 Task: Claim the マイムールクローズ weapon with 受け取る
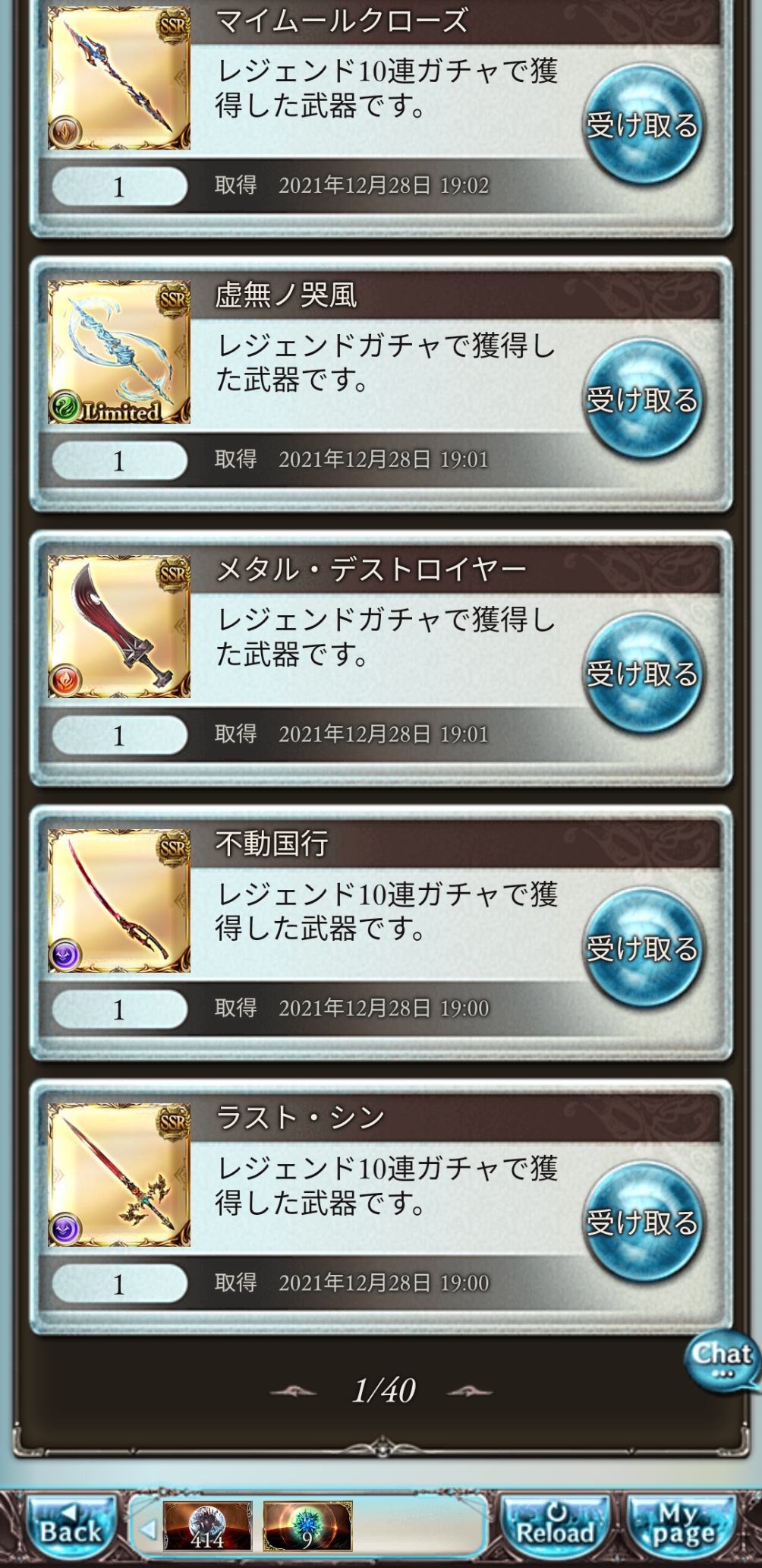[x=643, y=125]
